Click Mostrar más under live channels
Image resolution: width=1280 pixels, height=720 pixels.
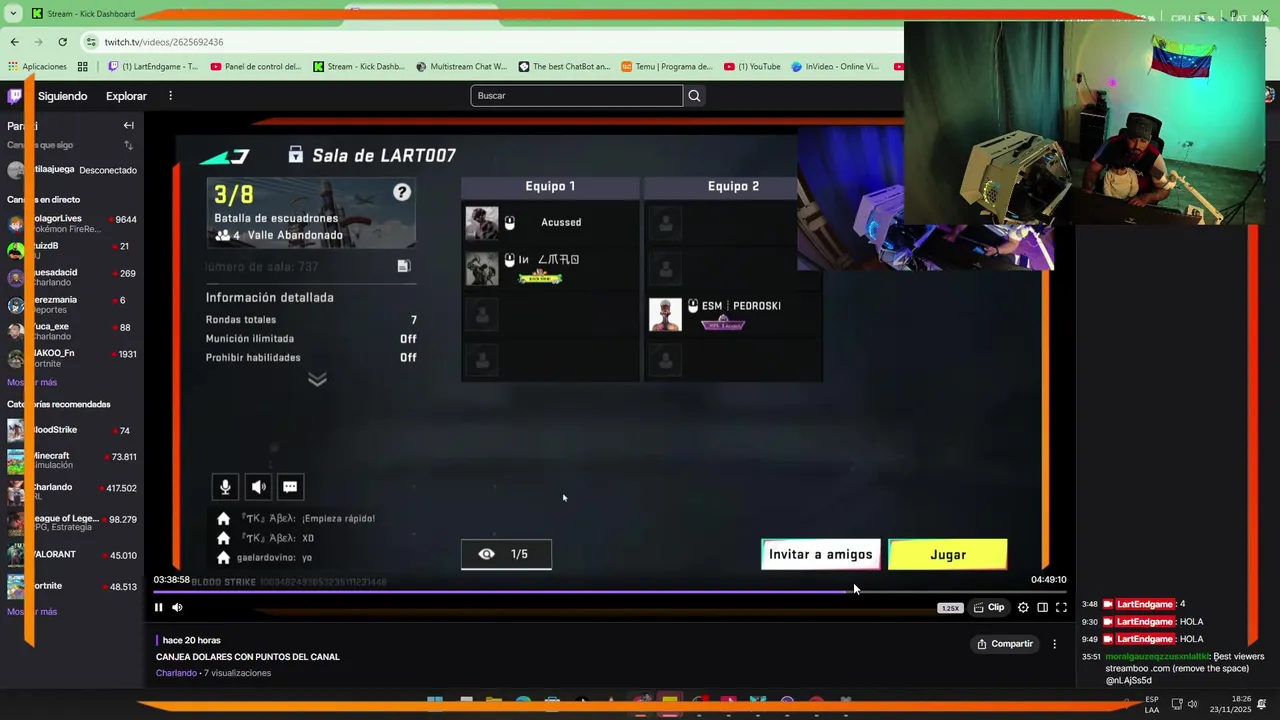point(32,382)
